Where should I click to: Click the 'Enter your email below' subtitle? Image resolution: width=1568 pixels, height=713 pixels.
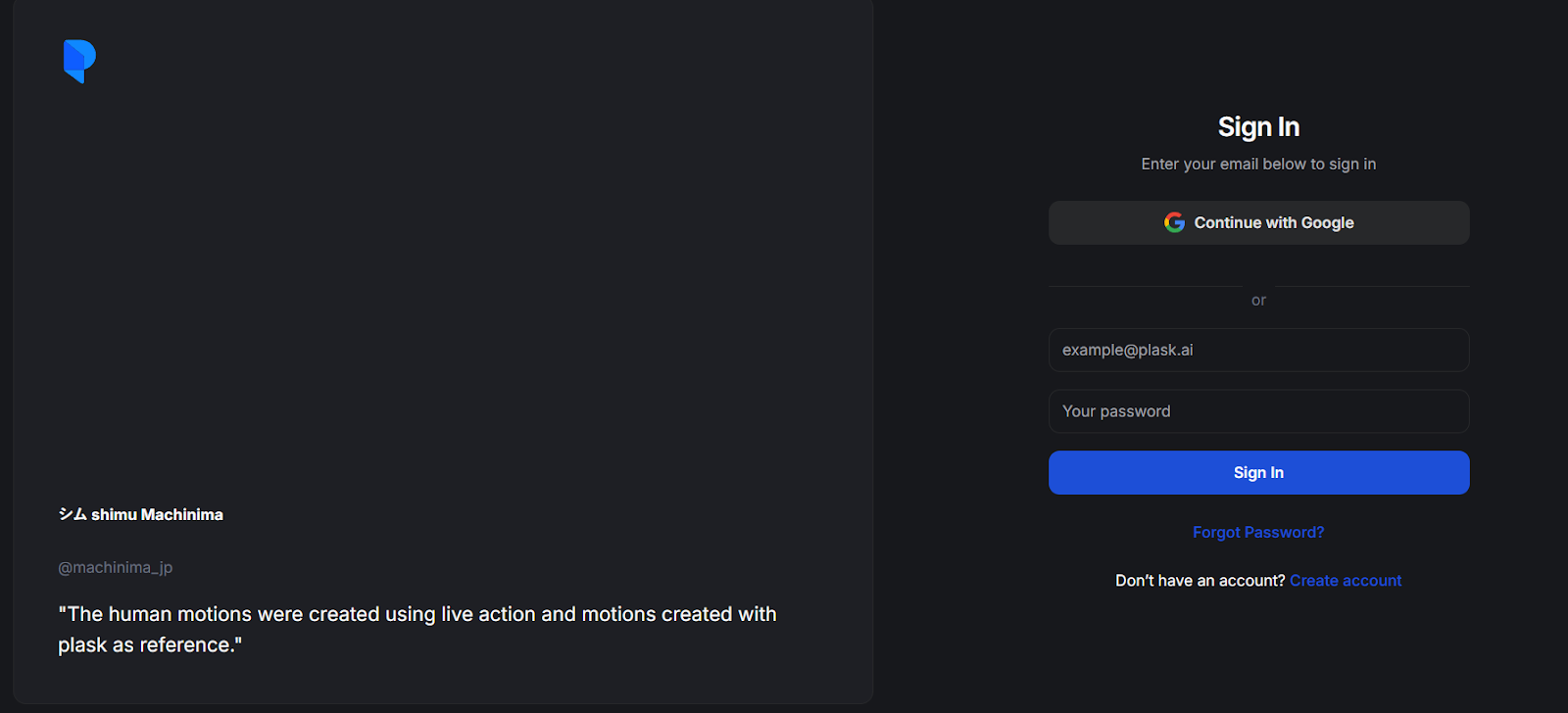[x=1258, y=164]
